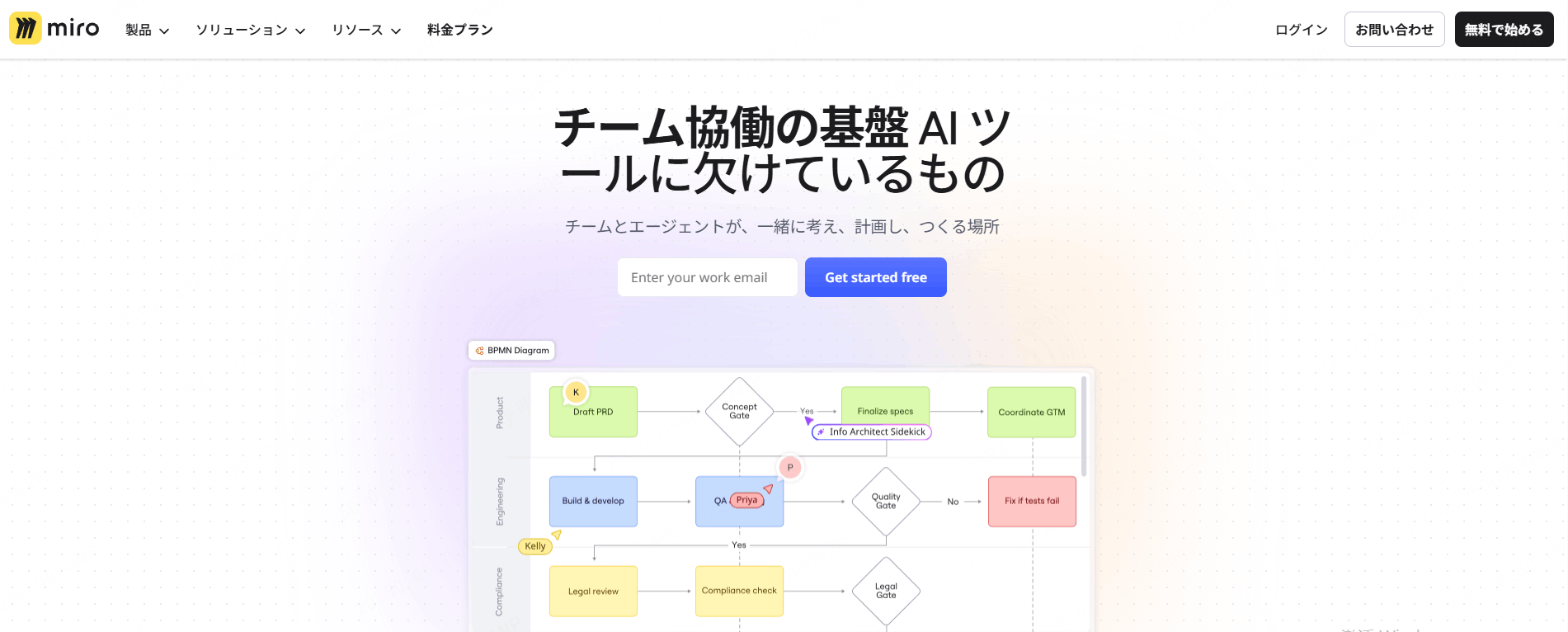The width and height of the screenshot is (1568, 632).
Task: Select the Legal Gate diamond
Action: [886, 591]
